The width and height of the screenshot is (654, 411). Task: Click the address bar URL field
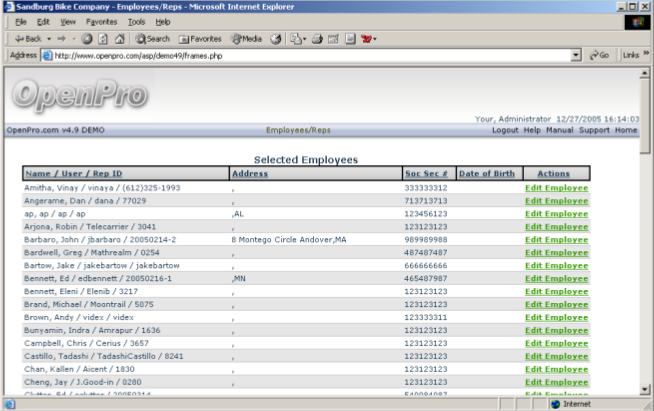[300, 56]
